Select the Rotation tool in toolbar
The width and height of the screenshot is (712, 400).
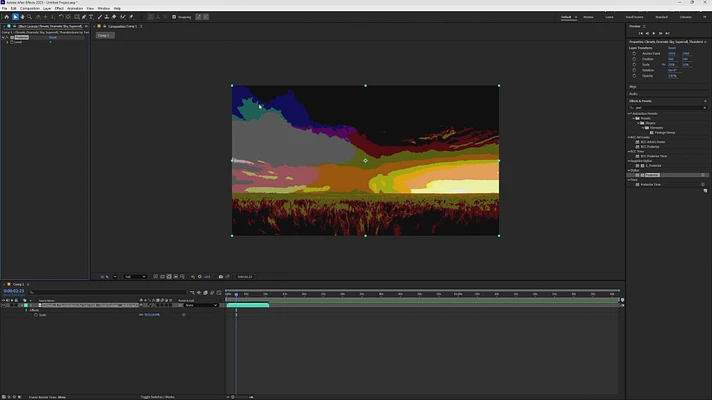point(61,17)
